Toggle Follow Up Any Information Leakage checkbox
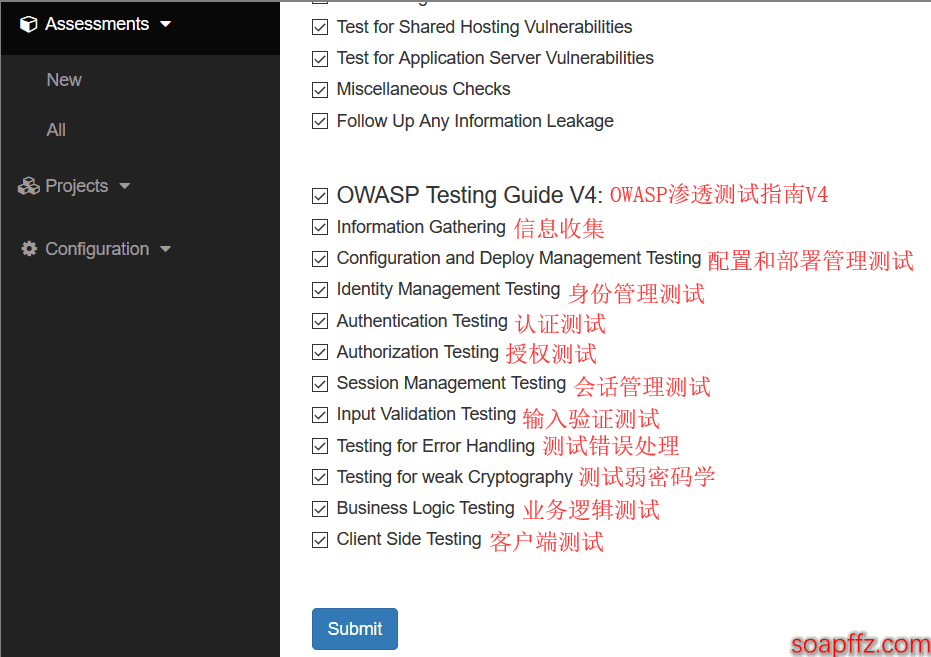Image resolution: width=931 pixels, height=657 pixels. 320,121
